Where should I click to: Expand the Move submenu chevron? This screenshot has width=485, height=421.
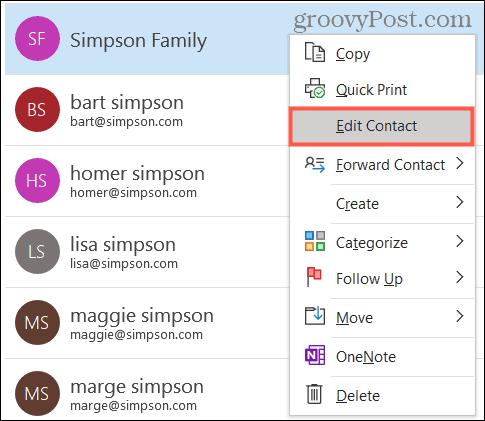pos(460,316)
